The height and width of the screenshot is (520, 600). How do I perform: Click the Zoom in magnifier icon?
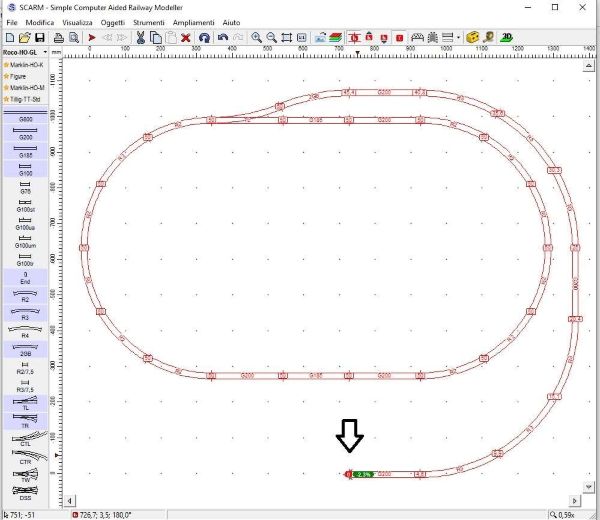pyautogui.click(x=256, y=37)
